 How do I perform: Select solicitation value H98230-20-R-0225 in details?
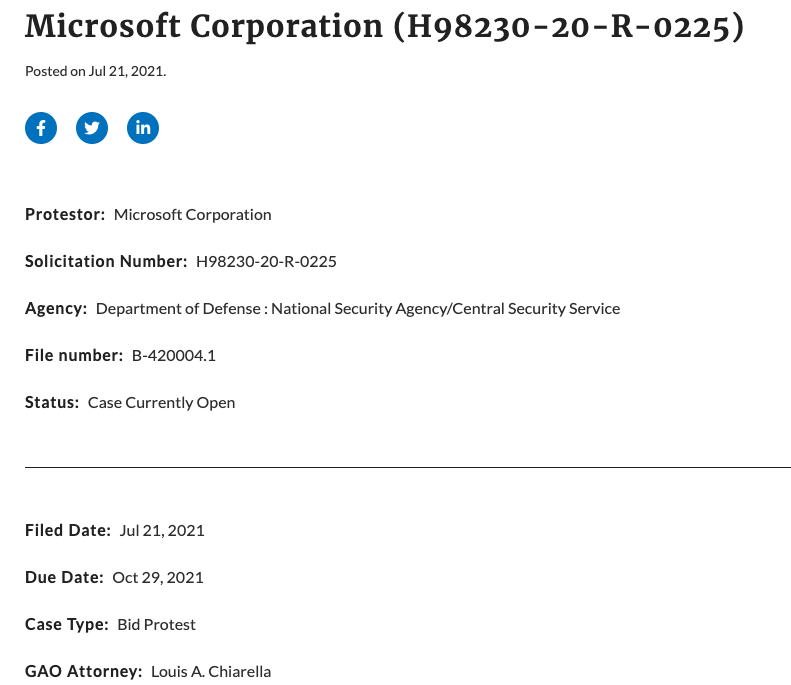pyautogui.click(x=266, y=262)
